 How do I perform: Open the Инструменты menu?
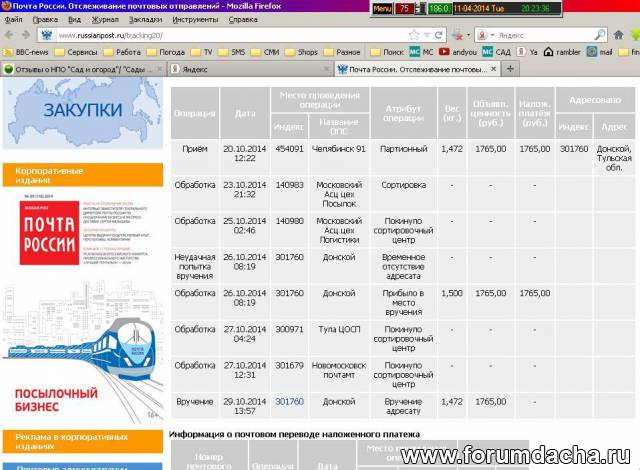[x=194, y=19]
